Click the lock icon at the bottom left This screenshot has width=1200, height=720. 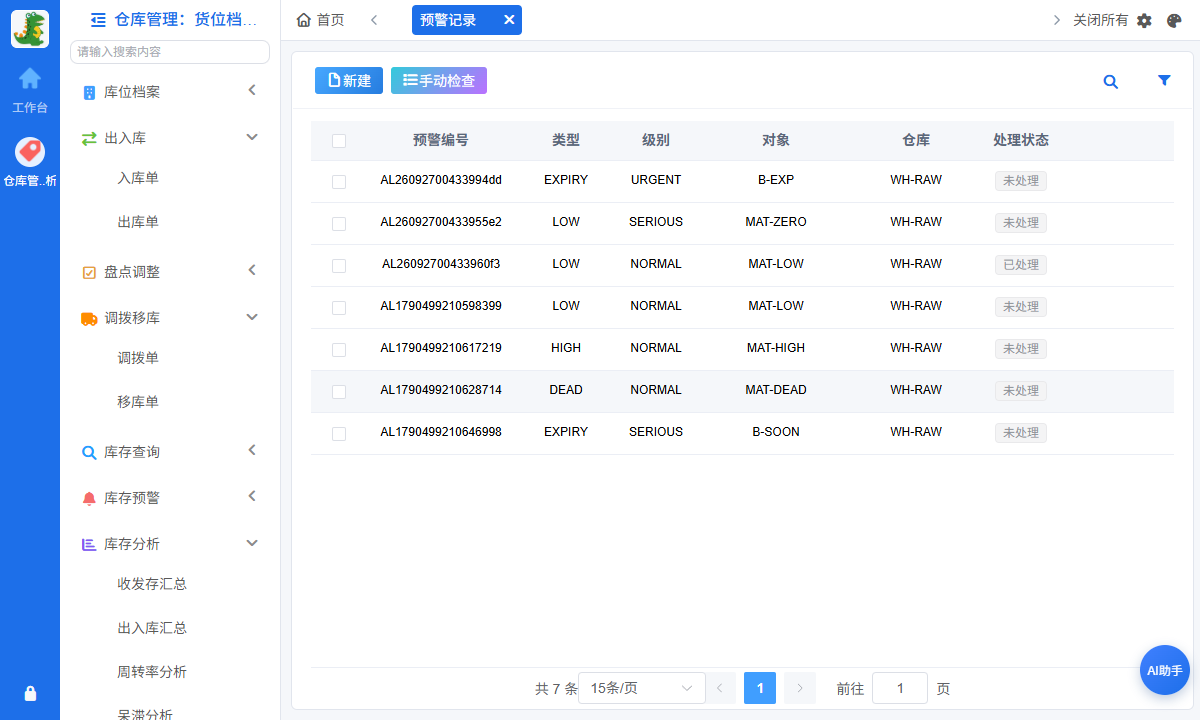click(30, 693)
